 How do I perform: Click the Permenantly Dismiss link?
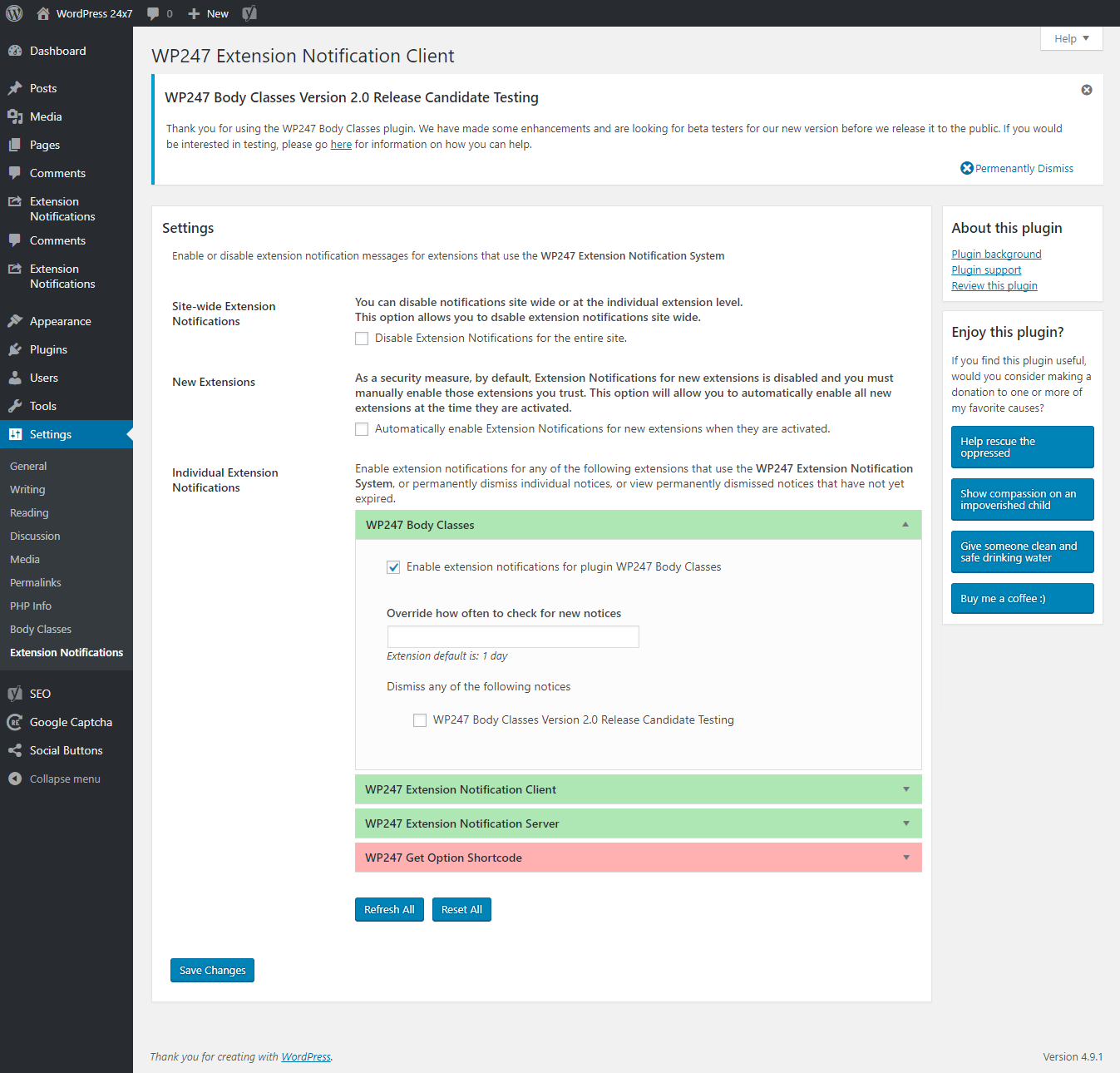pos(1017,168)
